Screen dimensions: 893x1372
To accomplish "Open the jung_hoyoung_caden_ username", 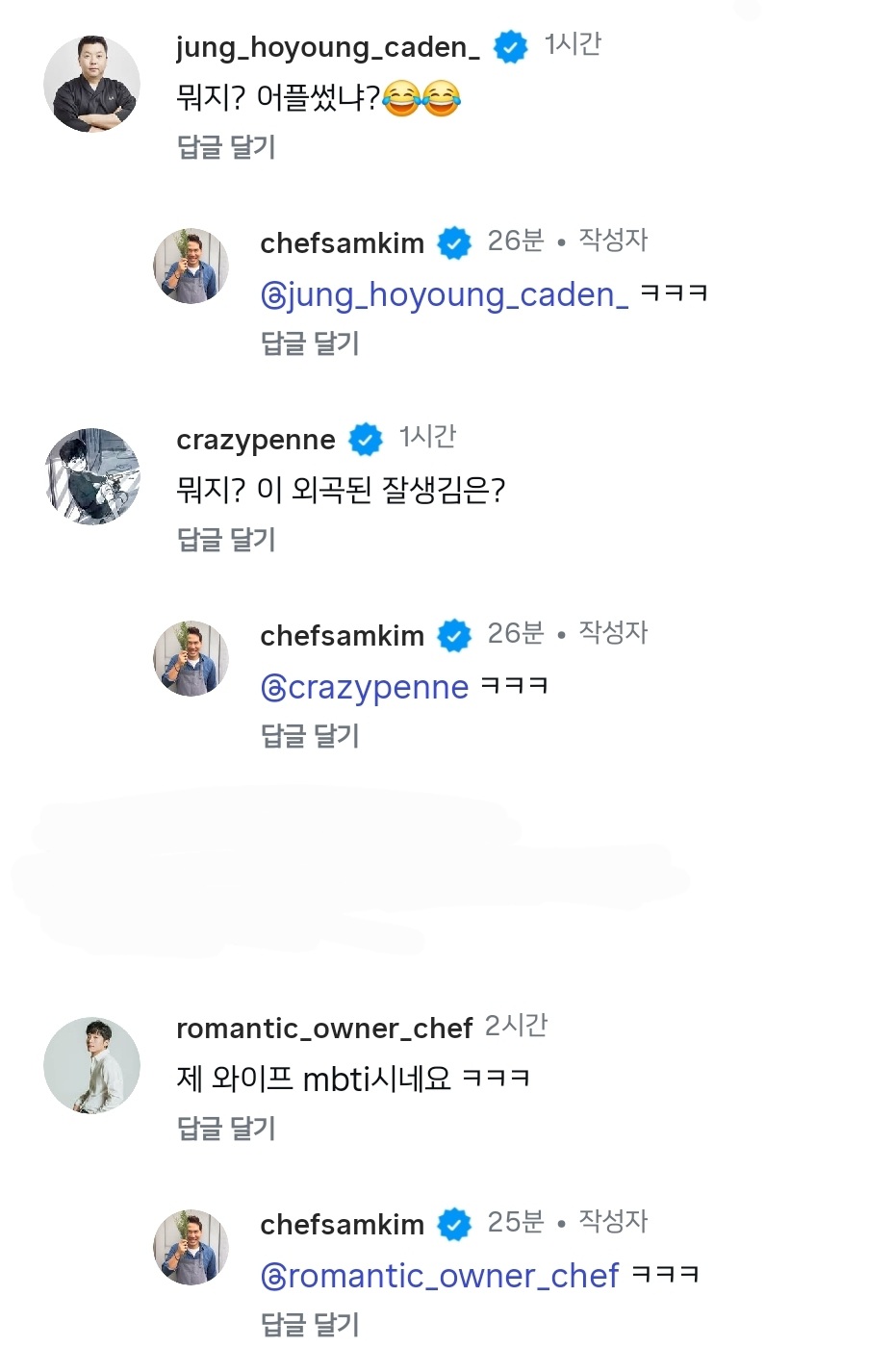I will pos(327,47).
